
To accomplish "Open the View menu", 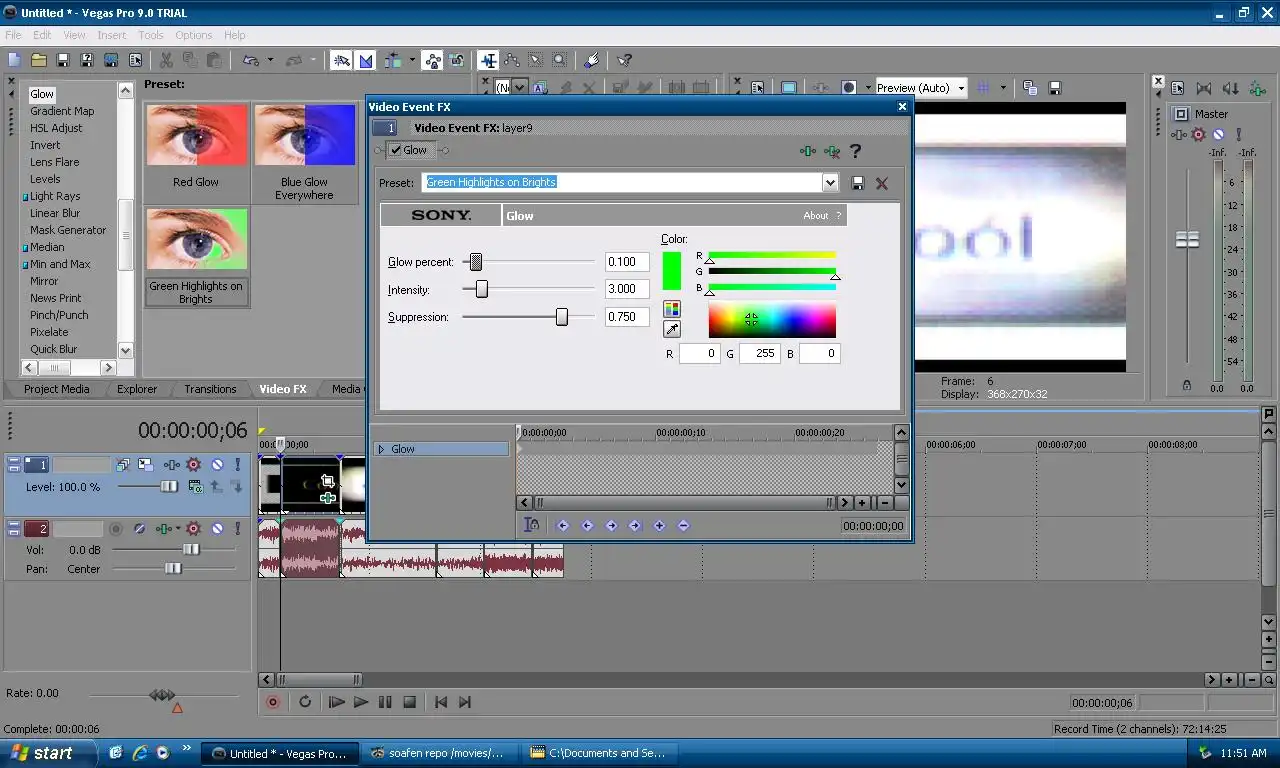I will pos(75,35).
